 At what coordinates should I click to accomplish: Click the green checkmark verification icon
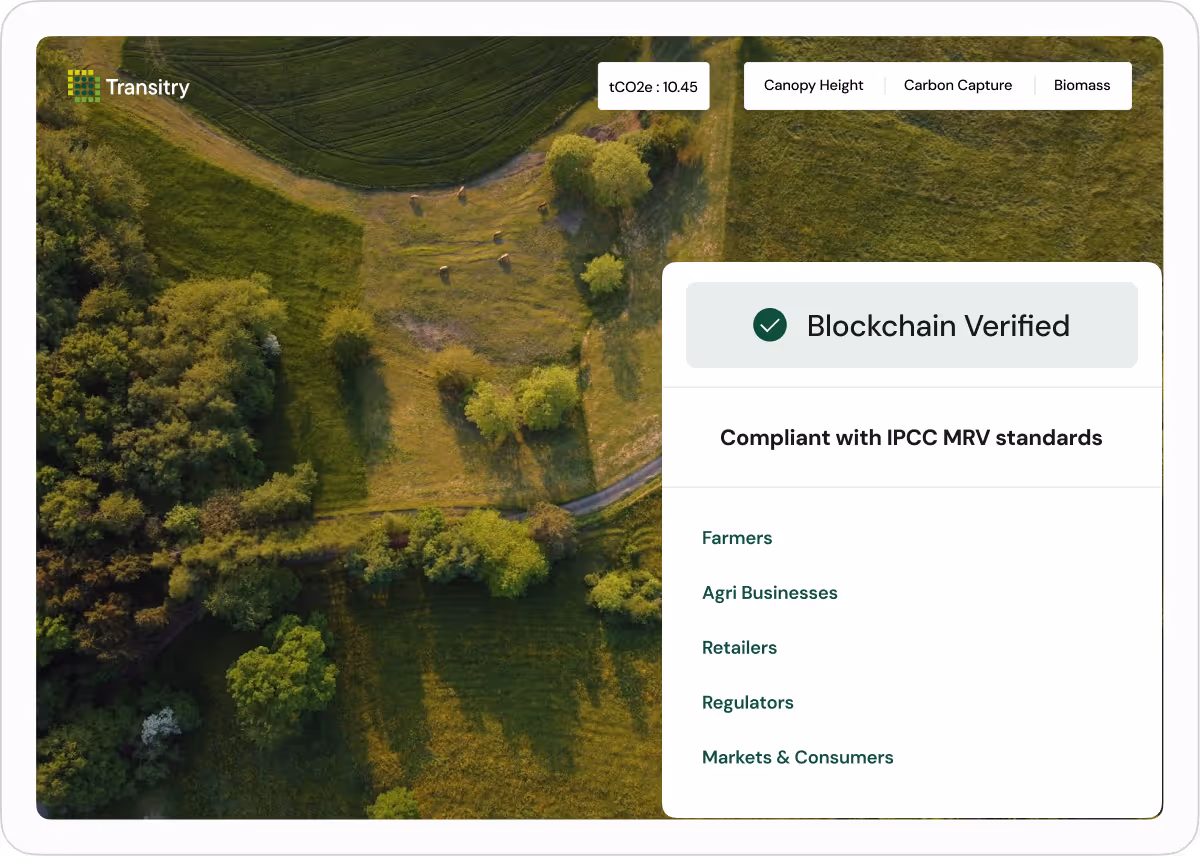(x=768, y=324)
